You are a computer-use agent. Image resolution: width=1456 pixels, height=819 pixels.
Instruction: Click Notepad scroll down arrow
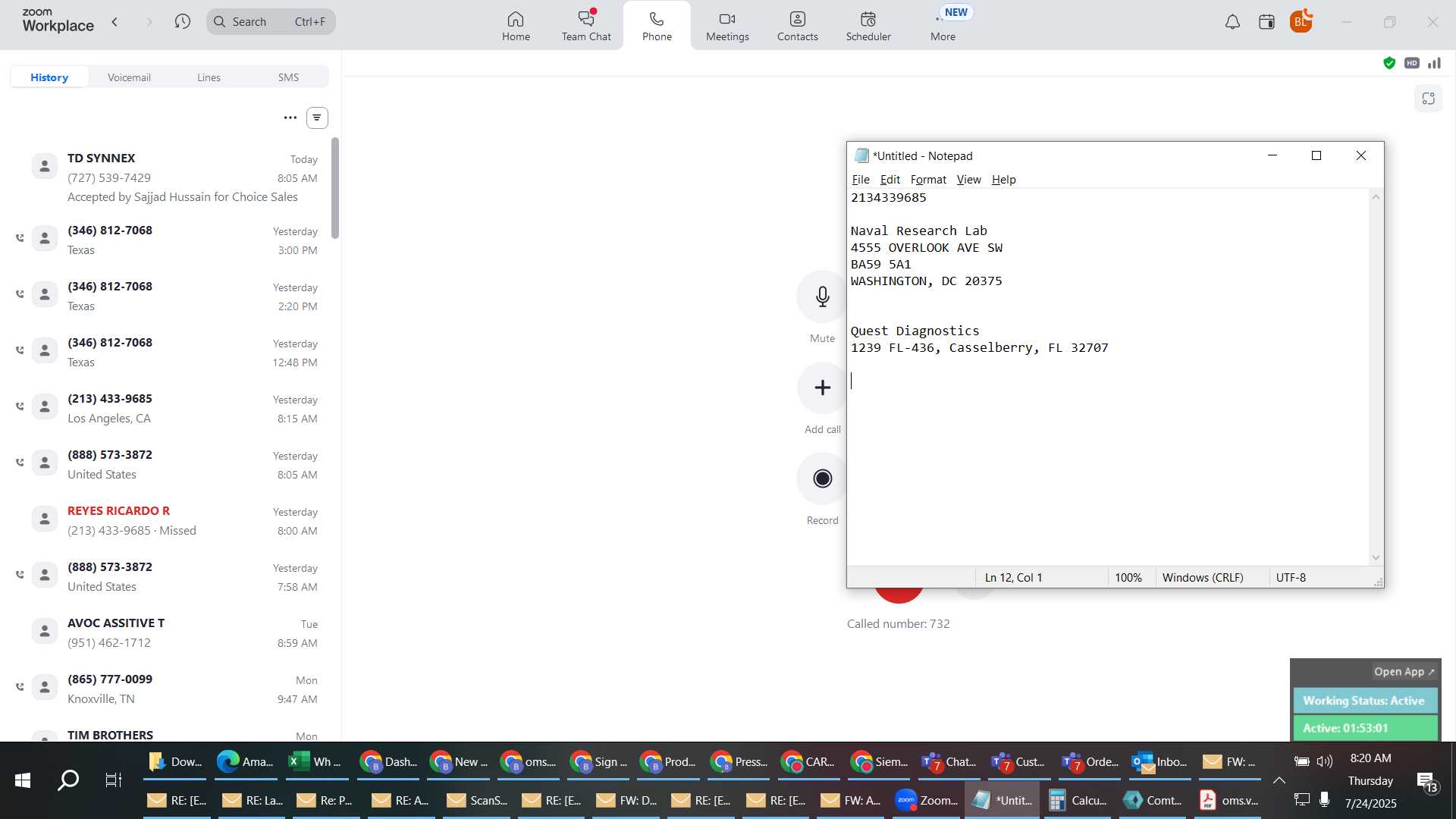pos(1376,557)
